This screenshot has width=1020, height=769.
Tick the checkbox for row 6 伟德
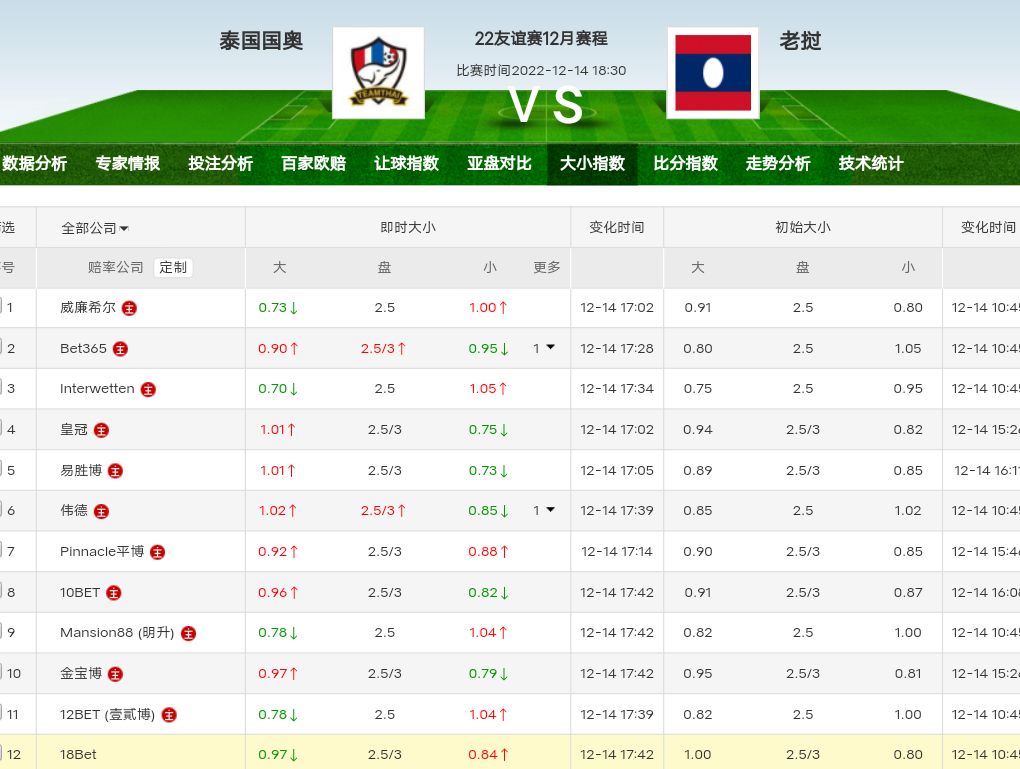[x=1, y=510]
